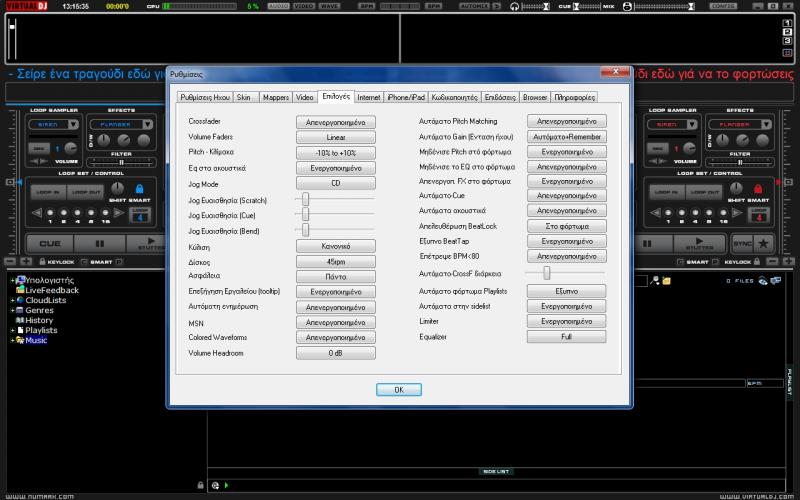Click the left deck pitch minus icon
Image resolution: width=800 pixels, height=500 pixels.
10,262
